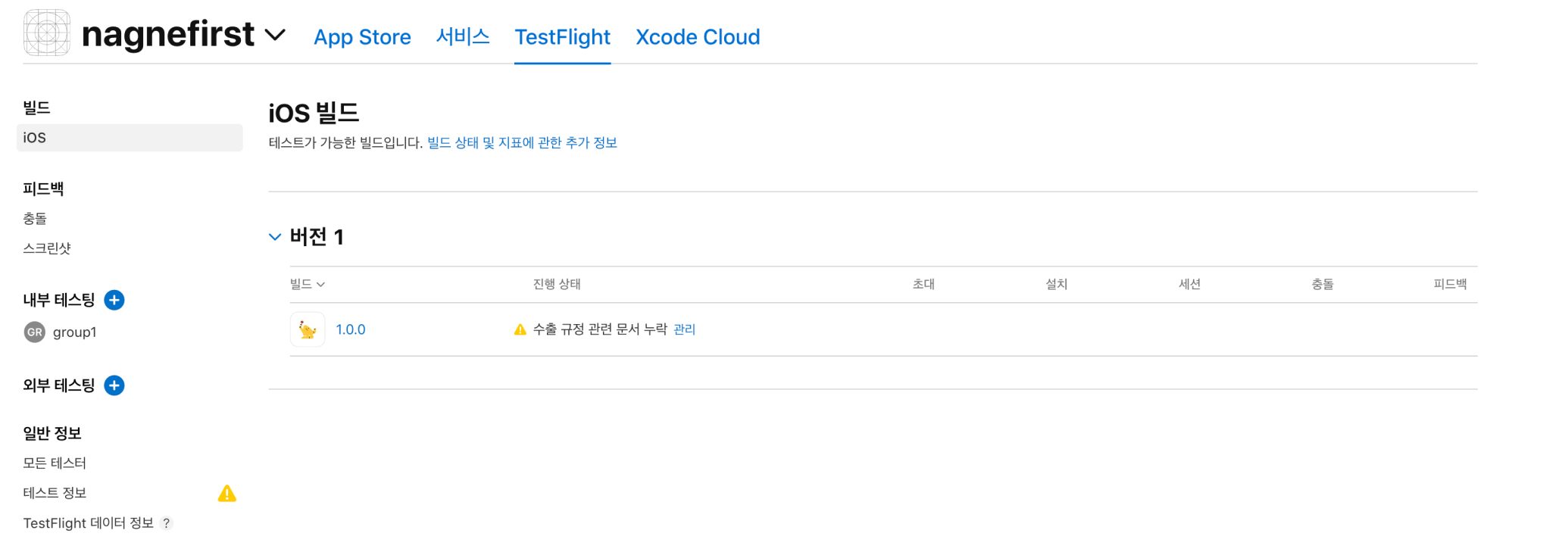
Task: Open the Xcode Cloud tab
Action: (697, 37)
